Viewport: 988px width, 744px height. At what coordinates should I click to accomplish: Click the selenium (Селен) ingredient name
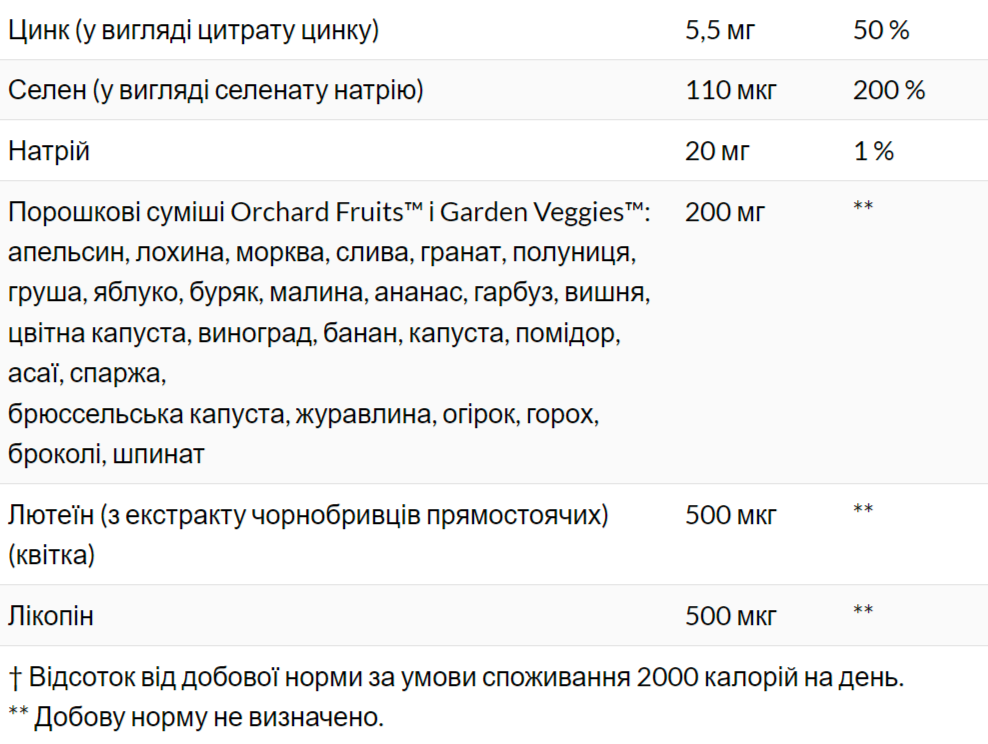(x=216, y=91)
